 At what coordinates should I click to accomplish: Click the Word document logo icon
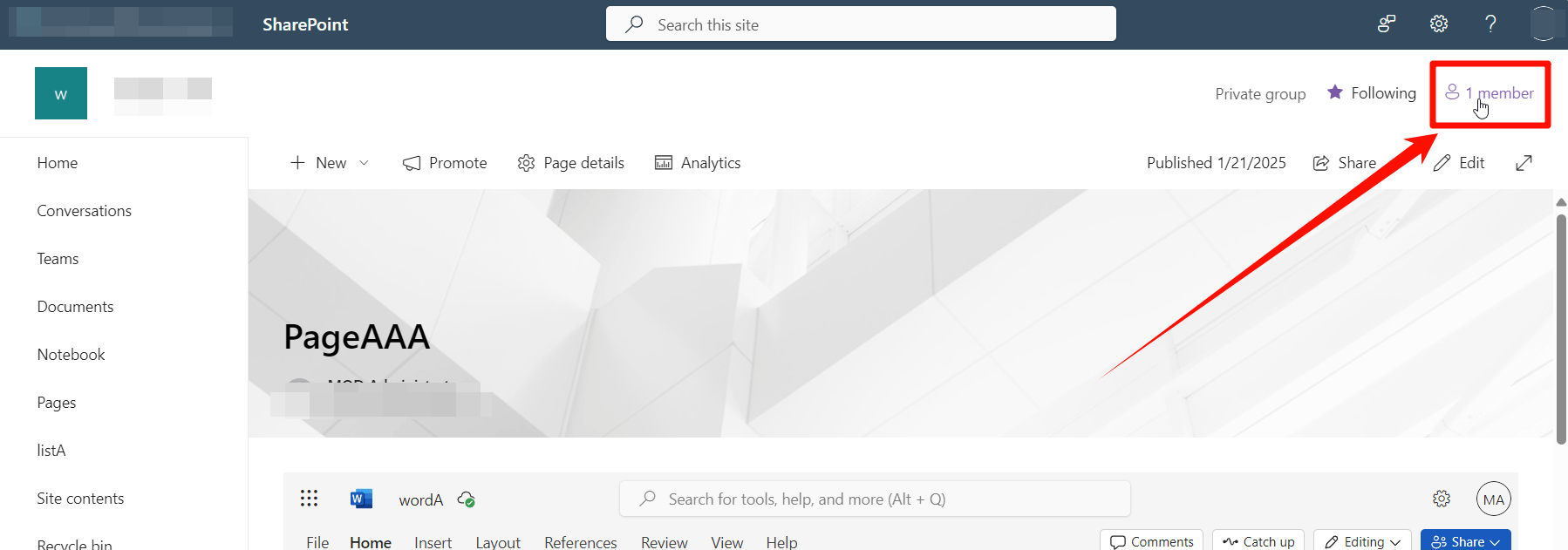[x=361, y=499]
